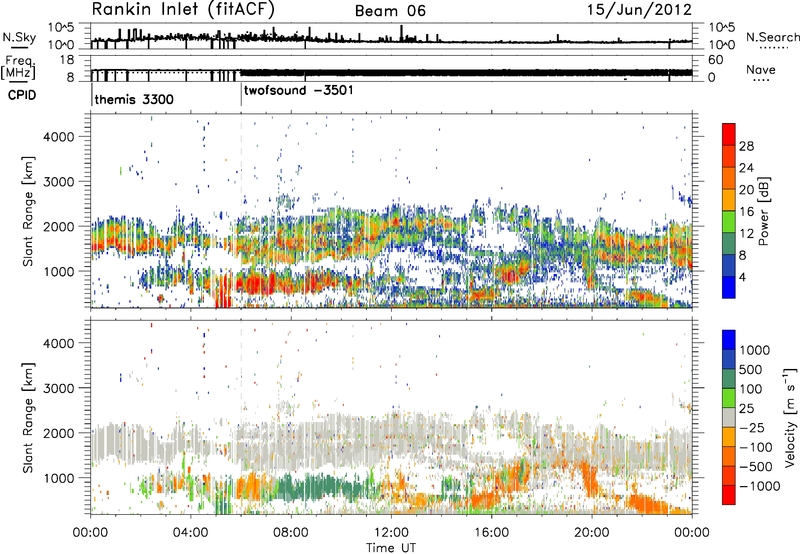This screenshot has width=800, height=554.
Task: Select the 'N.Sky' legend label
Action: (x=19, y=37)
